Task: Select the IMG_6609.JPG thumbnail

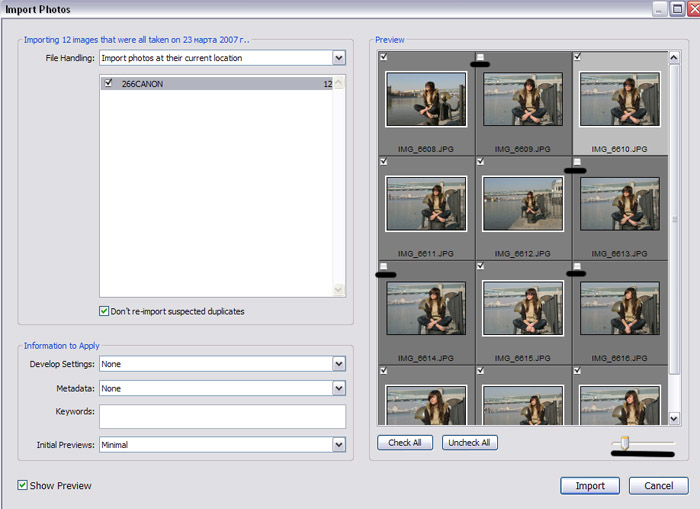Action: click(x=523, y=99)
